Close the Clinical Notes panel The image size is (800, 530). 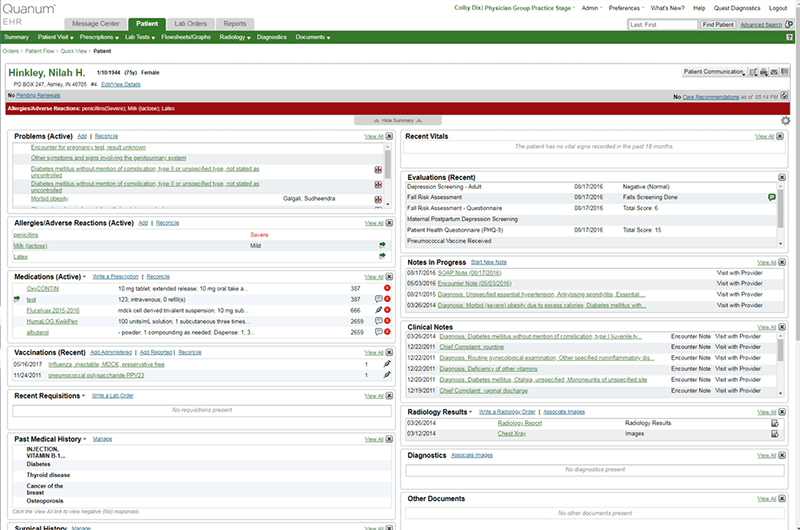coord(782,327)
